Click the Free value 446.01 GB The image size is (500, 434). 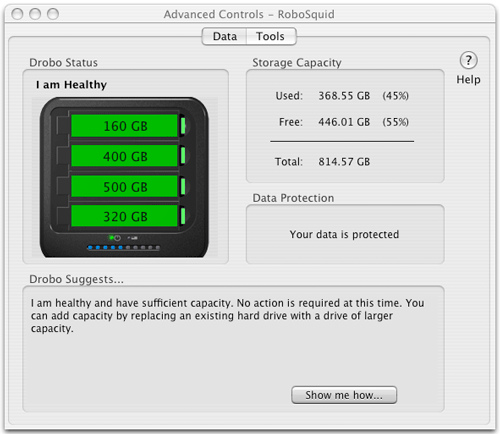coord(344,122)
